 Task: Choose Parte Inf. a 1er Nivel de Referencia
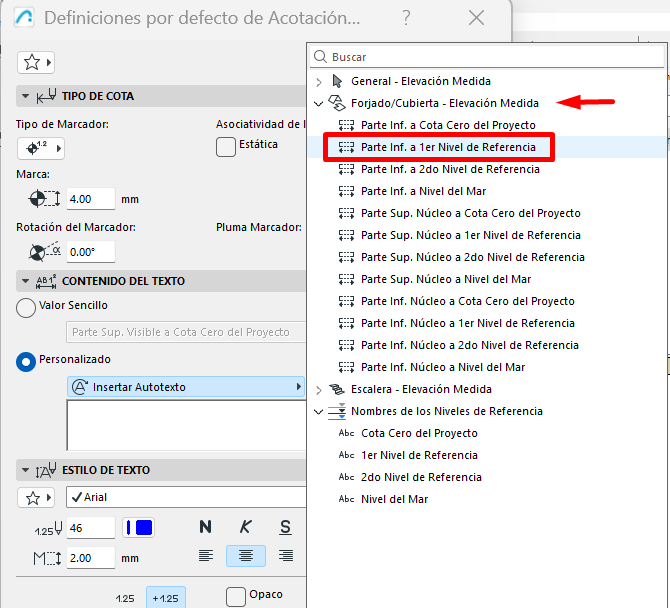click(x=447, y=147)
